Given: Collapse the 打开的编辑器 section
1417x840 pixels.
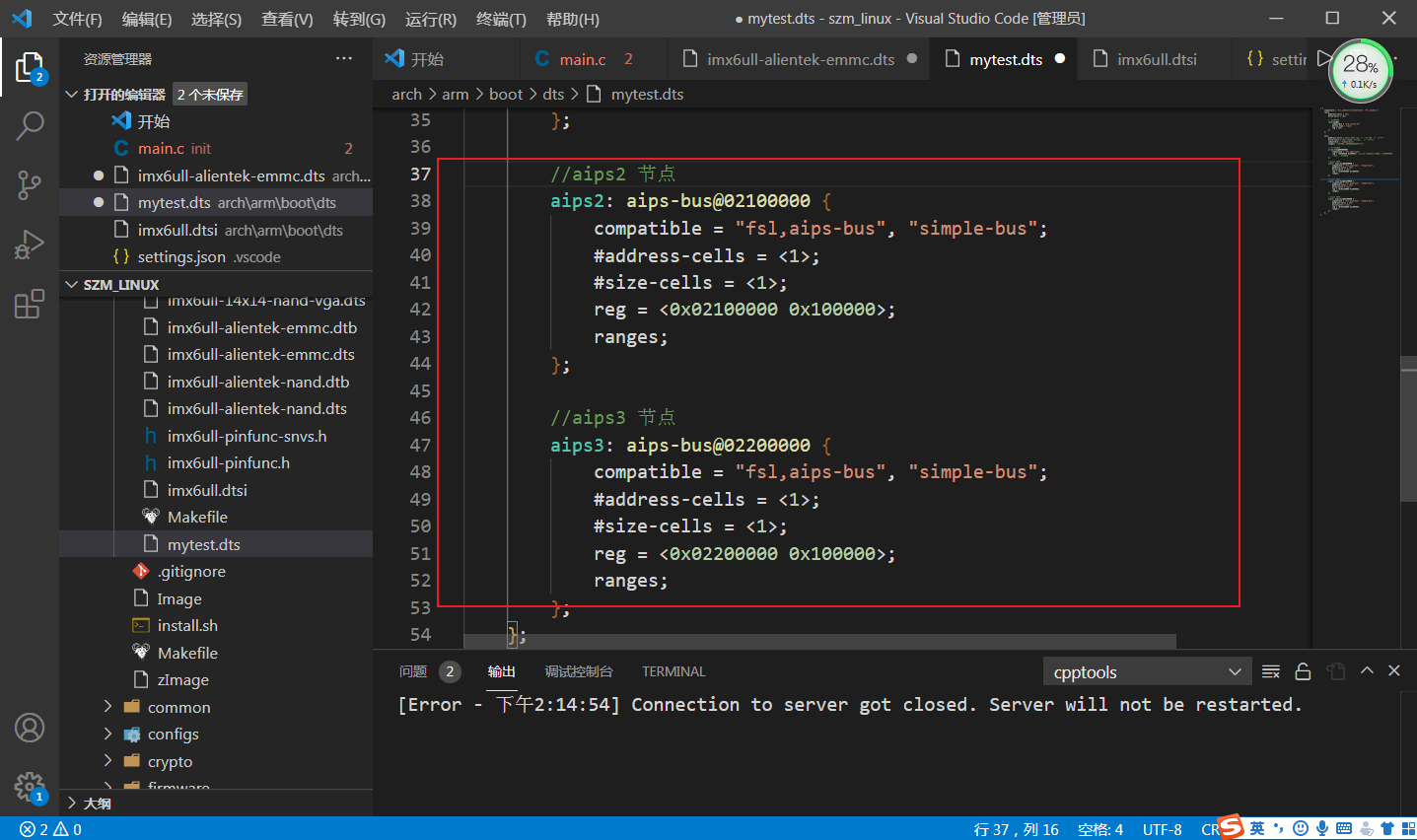Looking at the screenshot, I should point(71,94).
